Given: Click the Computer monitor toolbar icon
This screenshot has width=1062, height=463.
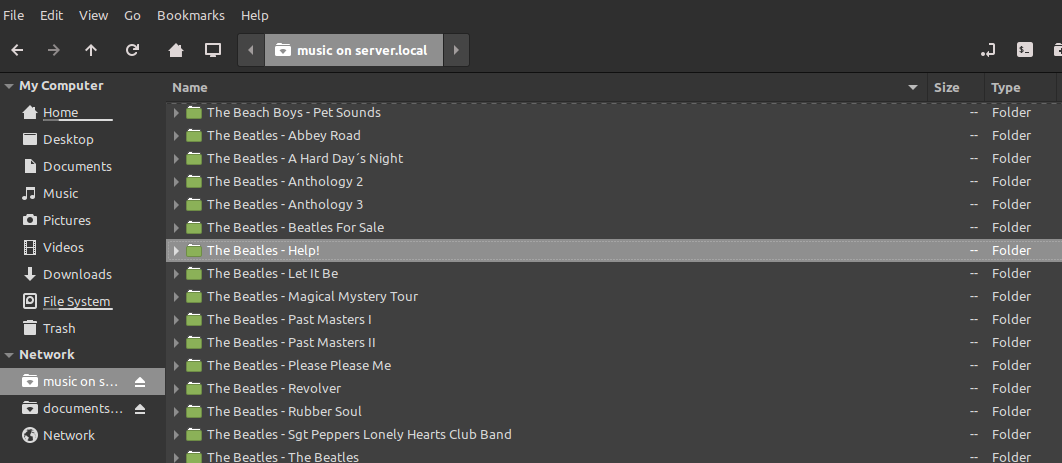Looking at the screenshot, I should (212, 50).
